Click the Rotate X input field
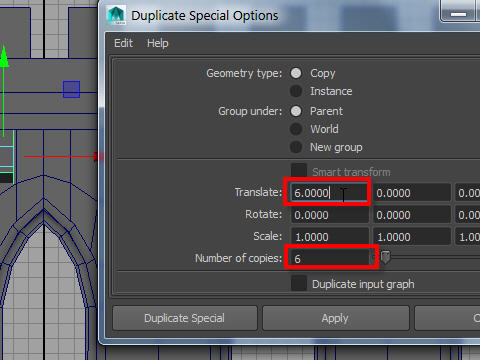This screenshot has height=360, width=480. tap(330, 215)
